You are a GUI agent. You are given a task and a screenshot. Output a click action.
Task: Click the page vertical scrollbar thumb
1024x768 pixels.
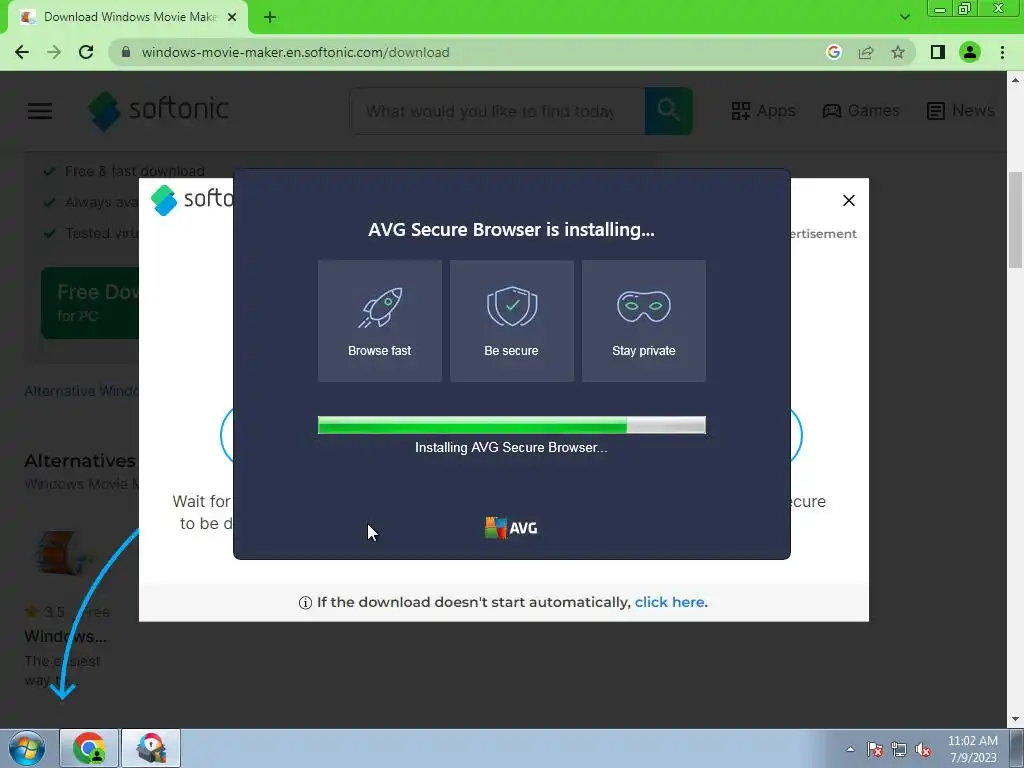(1015, 219)
